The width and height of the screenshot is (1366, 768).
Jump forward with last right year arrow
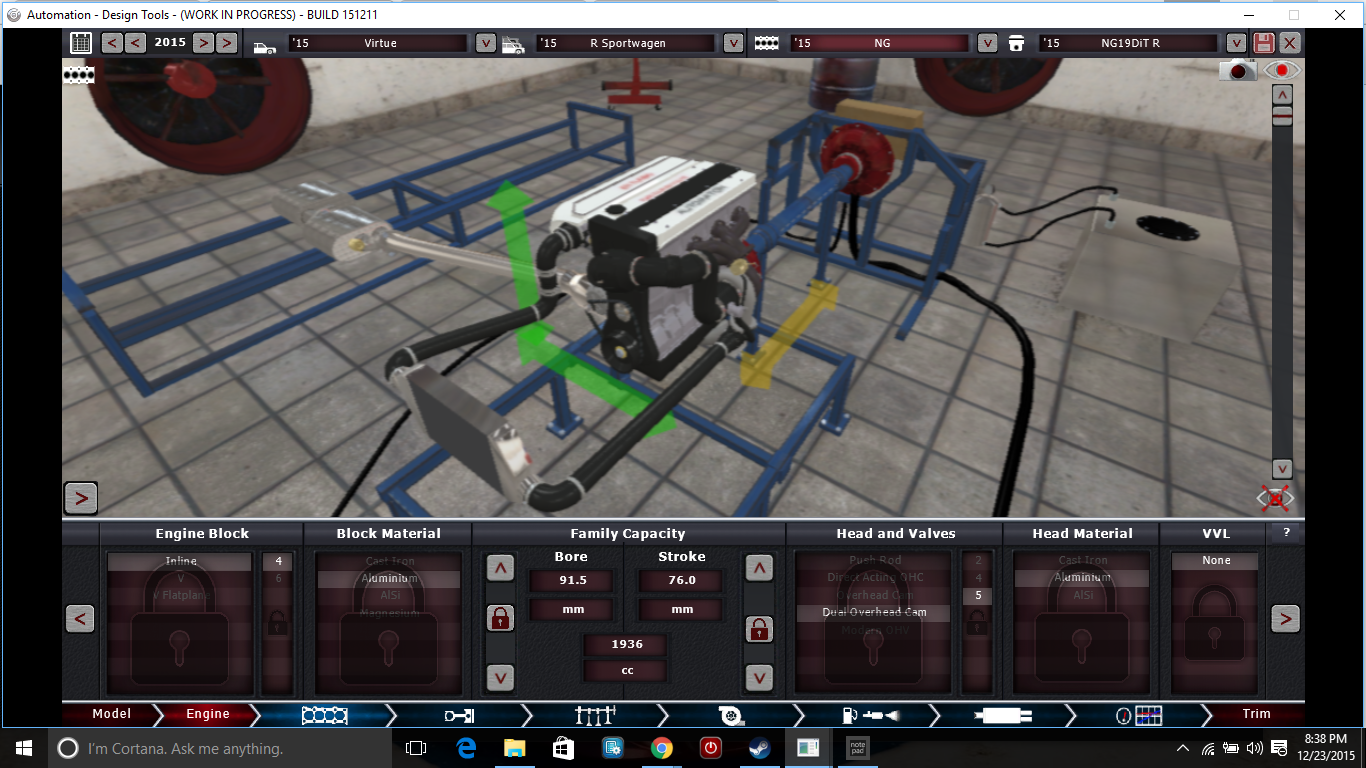click(227, 43)
